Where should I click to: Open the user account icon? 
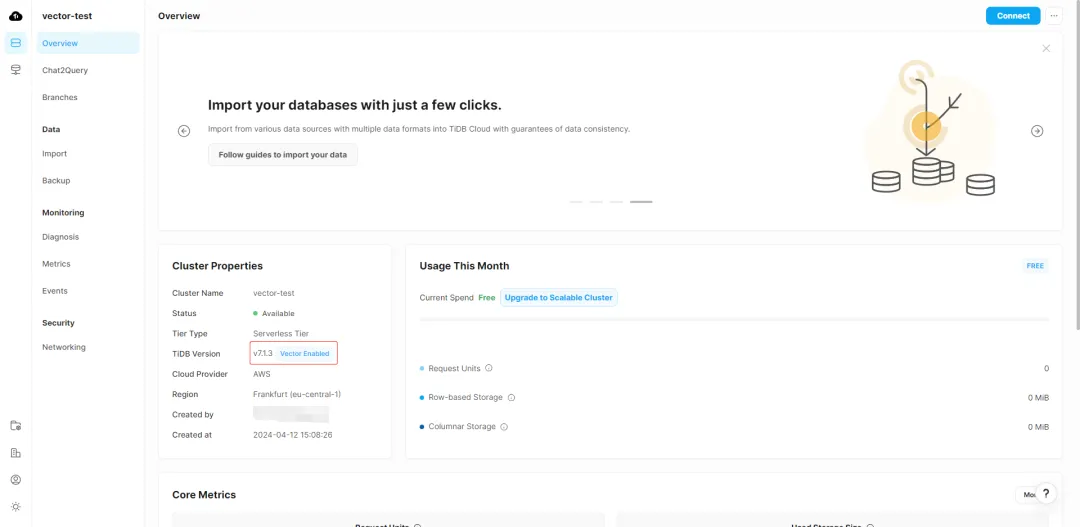tap(15, 479)
